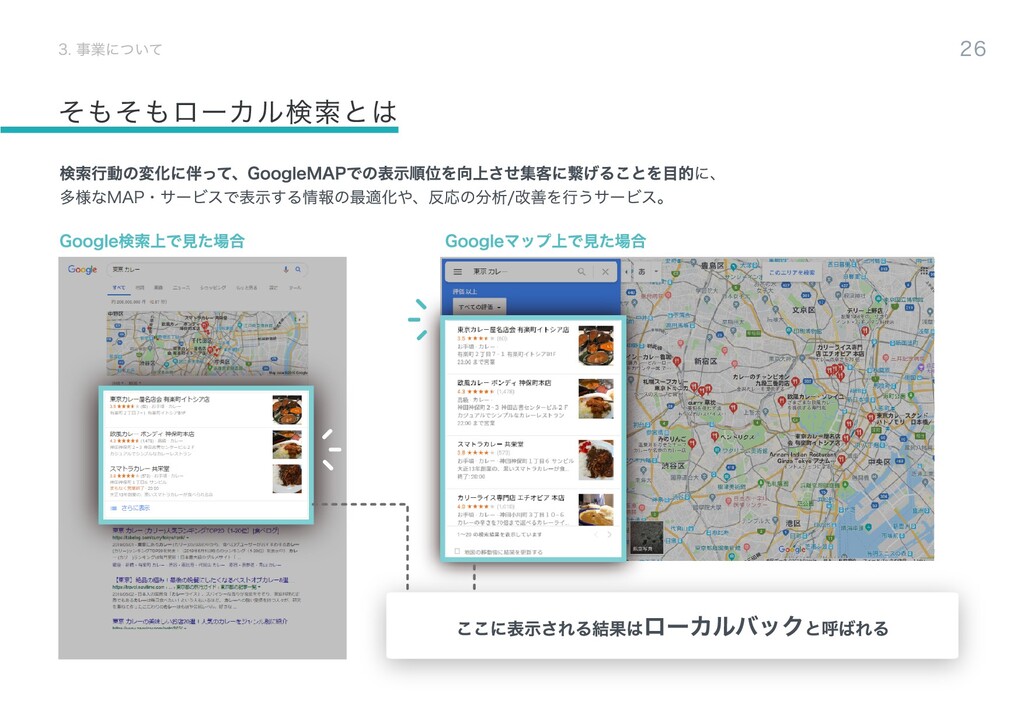The width and height of the screenshot is (1024, 708).
Task: Click the 文京区 label on the map
Action: (803, 310)
